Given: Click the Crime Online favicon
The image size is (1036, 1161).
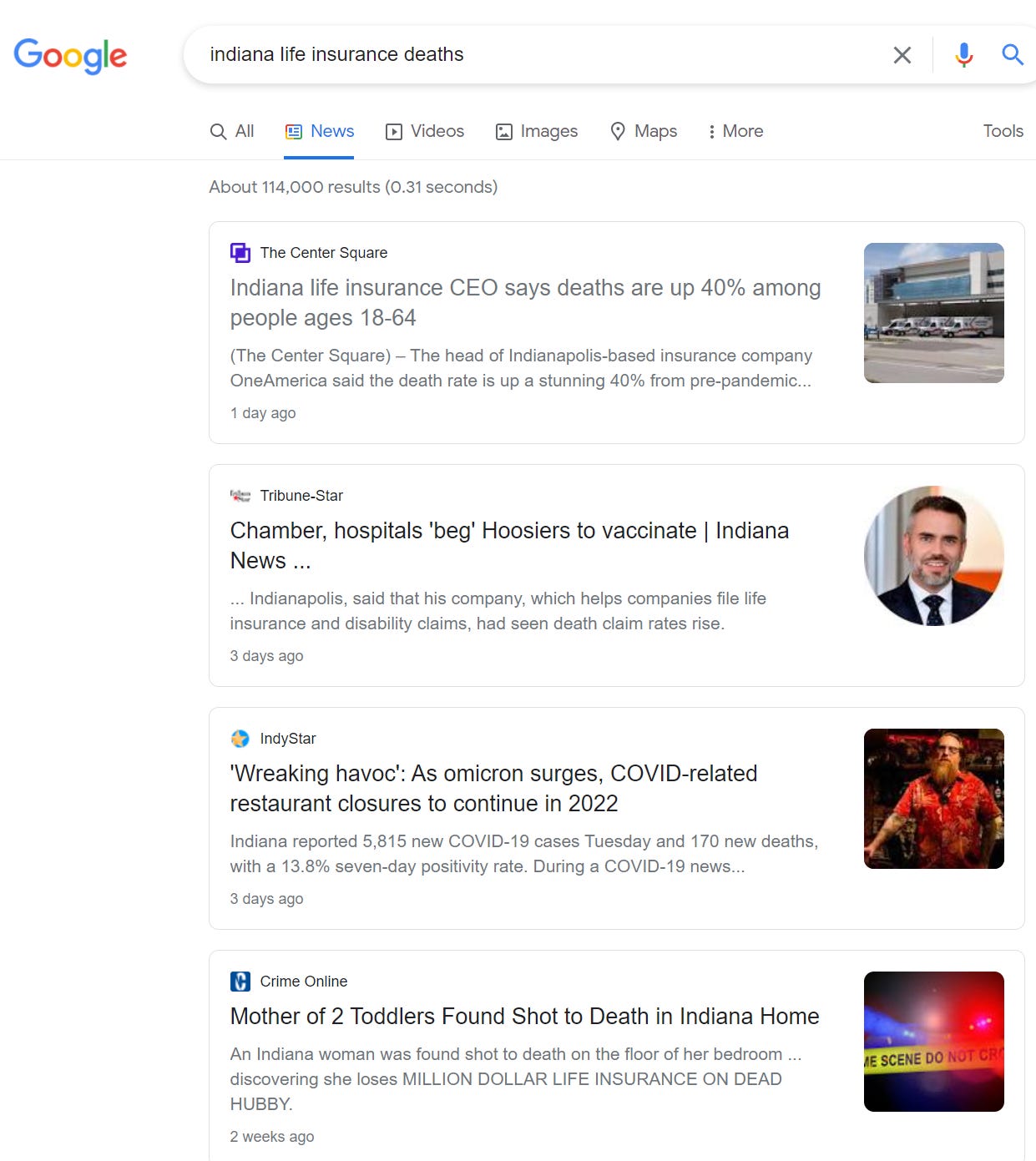Looking at the screenshot, I should 240,982.
